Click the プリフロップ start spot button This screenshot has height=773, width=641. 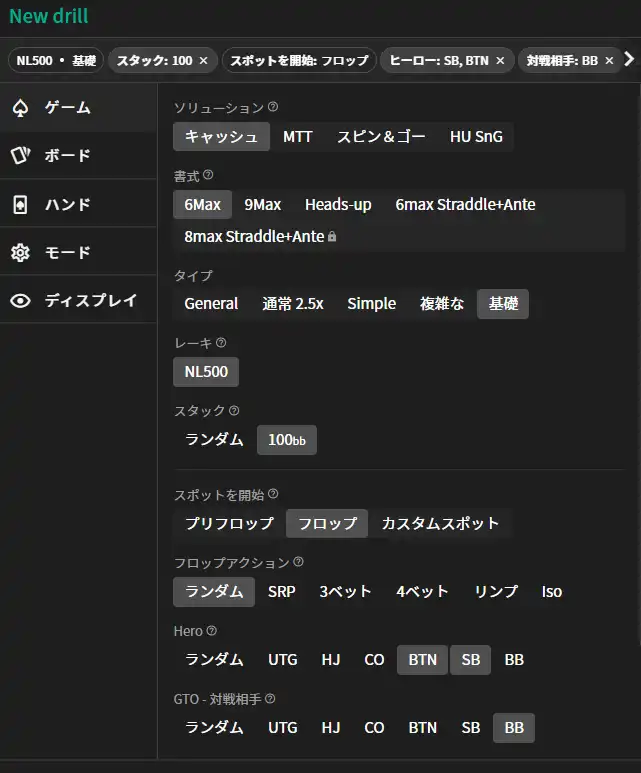(x=229, y=523)
